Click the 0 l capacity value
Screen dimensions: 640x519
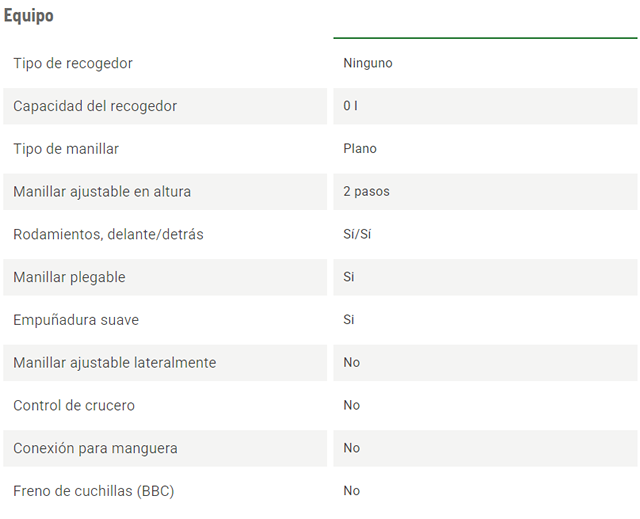(350, 106)
